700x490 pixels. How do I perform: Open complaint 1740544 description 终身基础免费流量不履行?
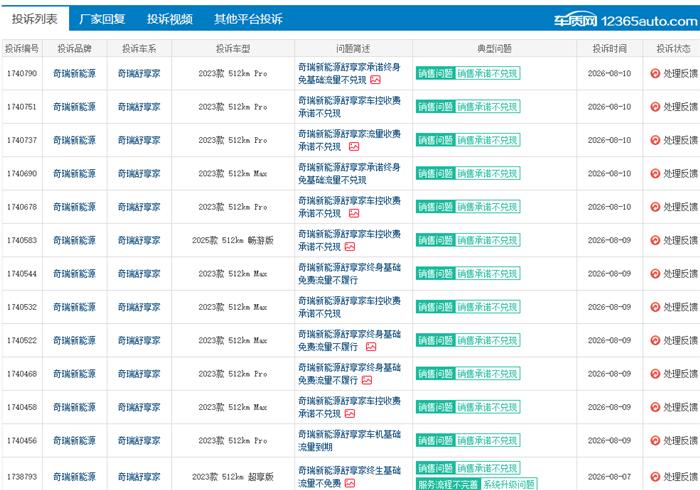(x=349, y=274)
